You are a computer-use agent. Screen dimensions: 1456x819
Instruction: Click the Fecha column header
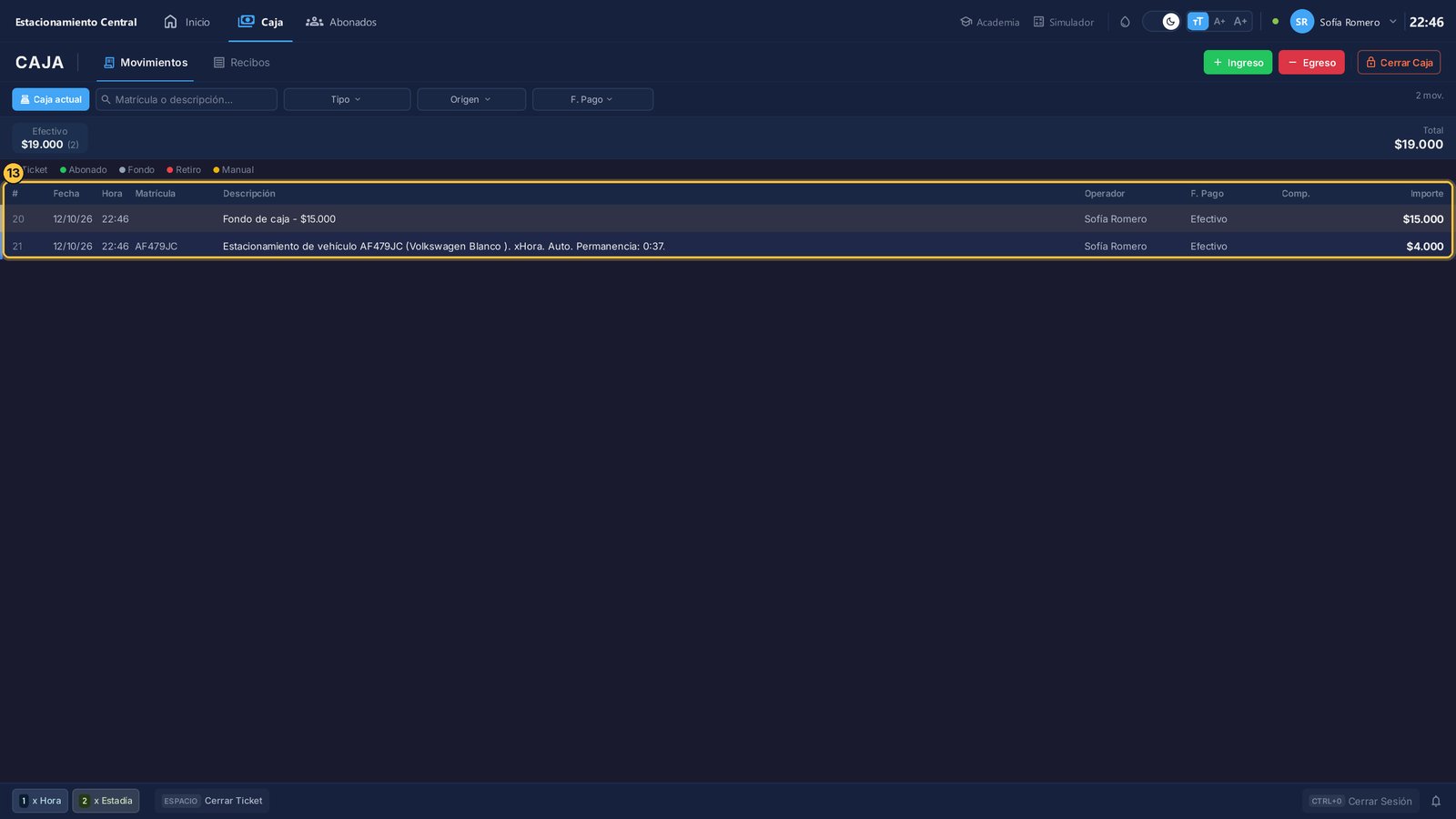tap(66, 194)
